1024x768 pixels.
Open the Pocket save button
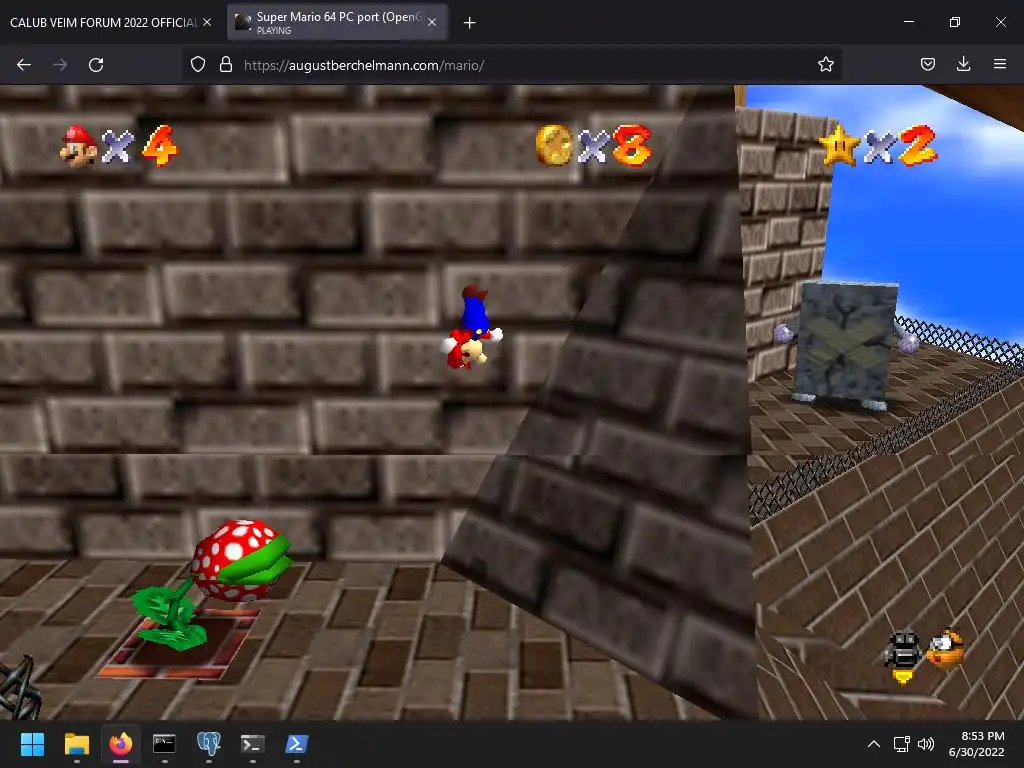point(927,65)
